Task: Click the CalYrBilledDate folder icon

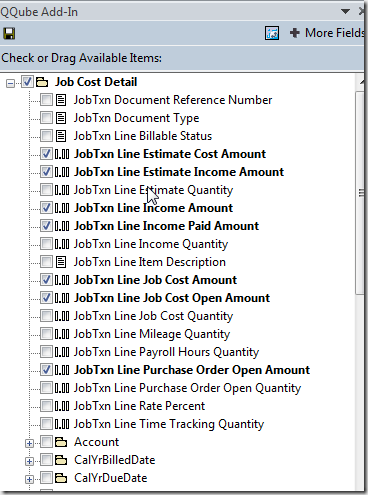Action: coord(61,460)
